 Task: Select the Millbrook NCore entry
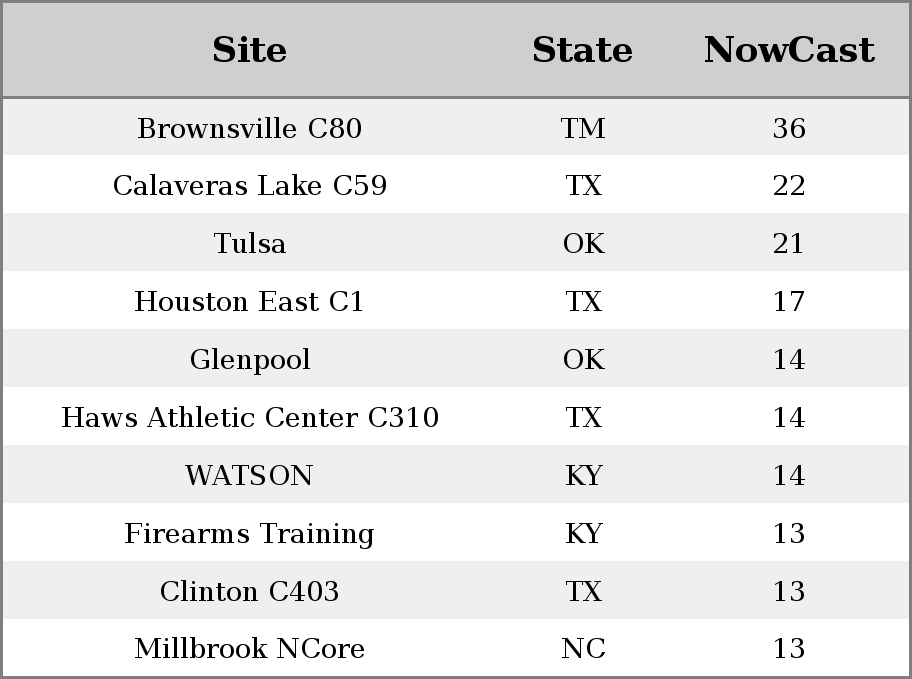[x=250, y=648]
